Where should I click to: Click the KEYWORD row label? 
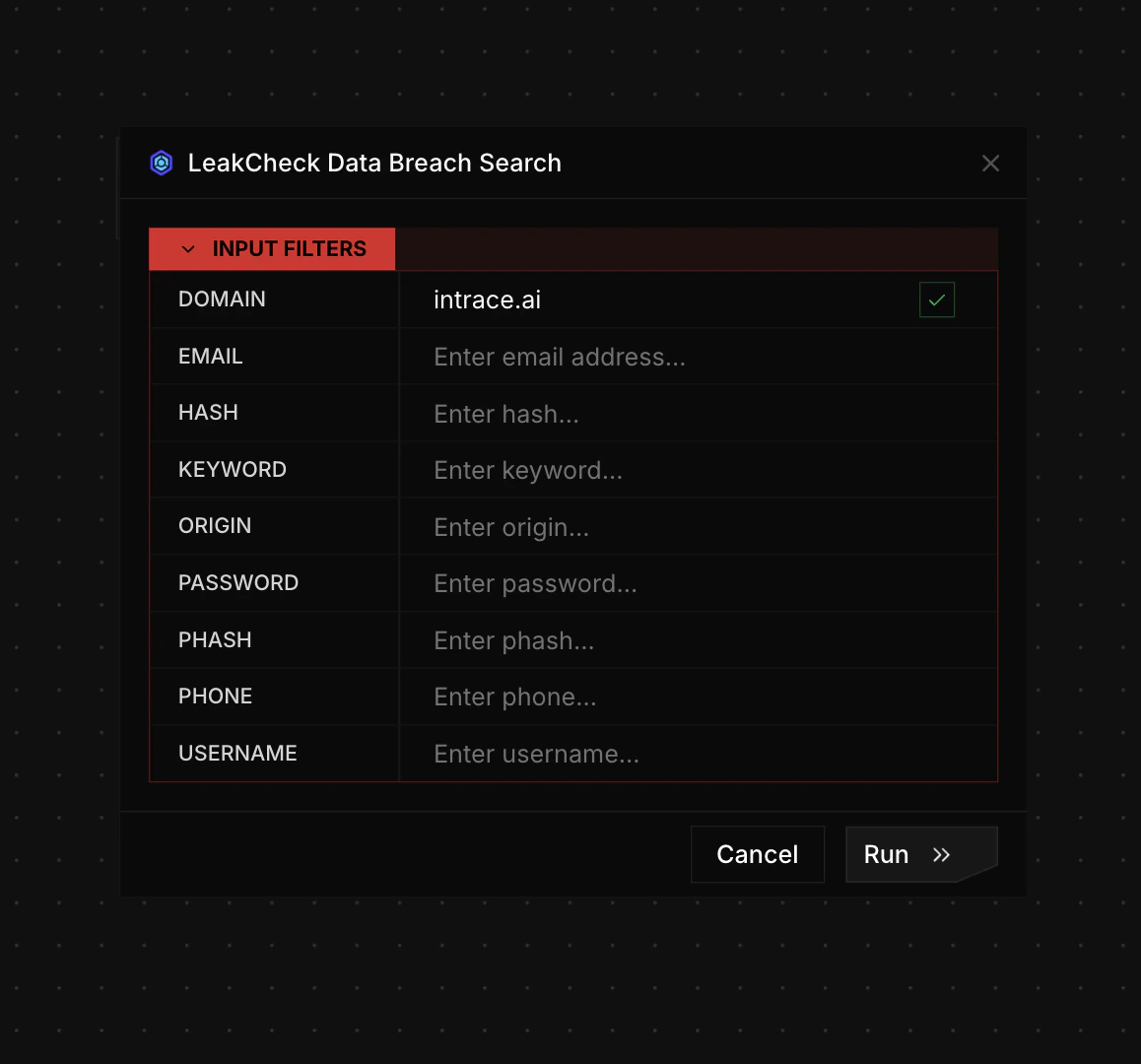click(233, 469)
